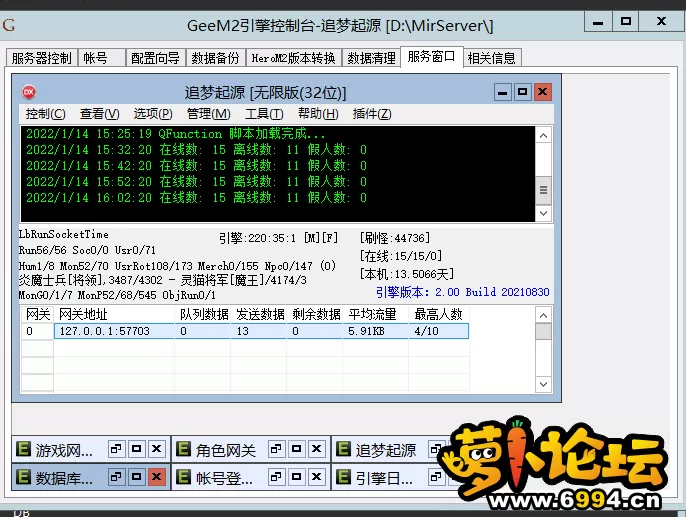The width and height of the screenshot is (686, 517).
Task: Click the 剩余数据 column header
Action: click(x=315, y=314)
